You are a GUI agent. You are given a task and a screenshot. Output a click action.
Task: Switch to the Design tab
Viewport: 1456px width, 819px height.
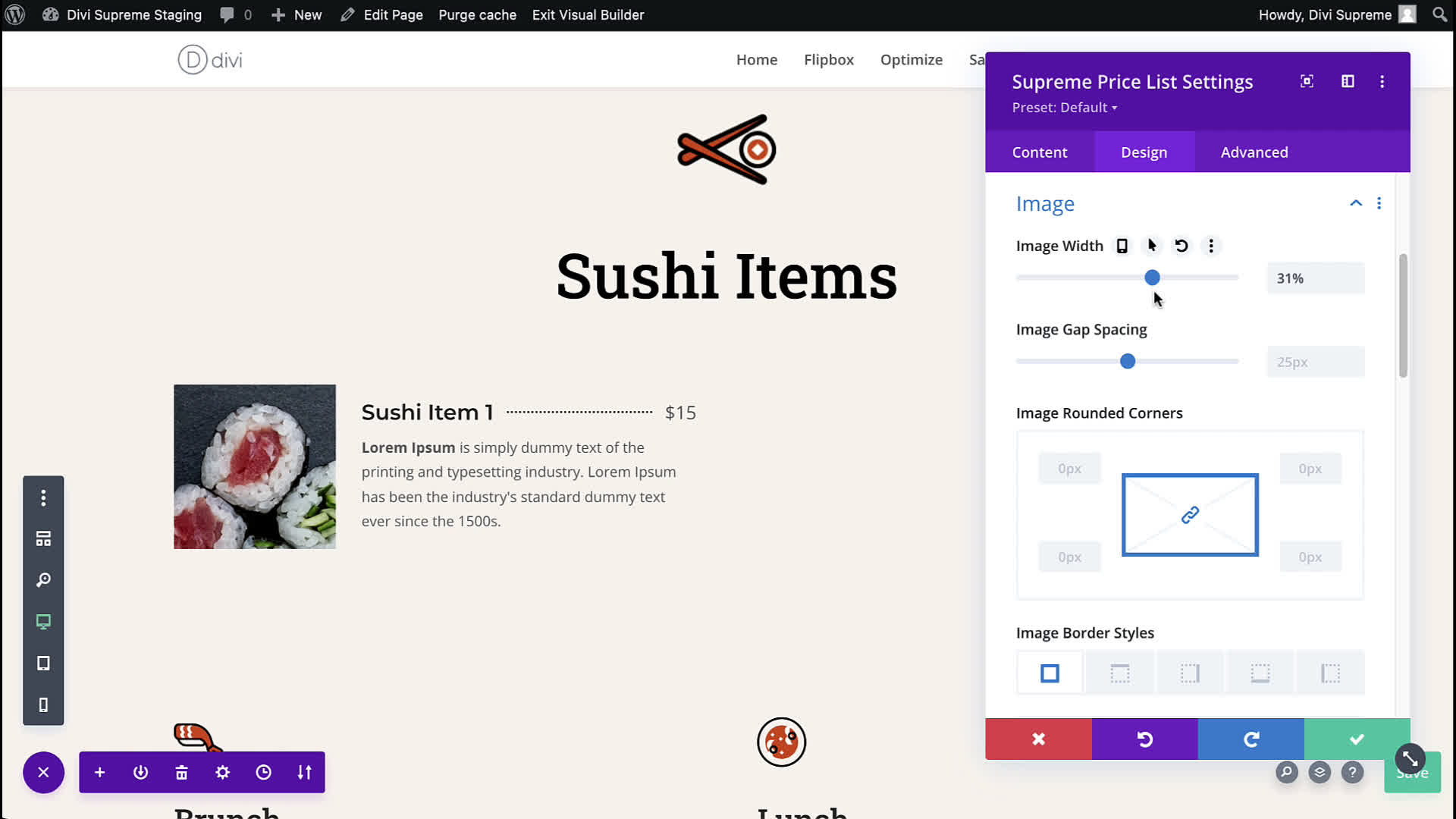click(x=1144, y=152)
